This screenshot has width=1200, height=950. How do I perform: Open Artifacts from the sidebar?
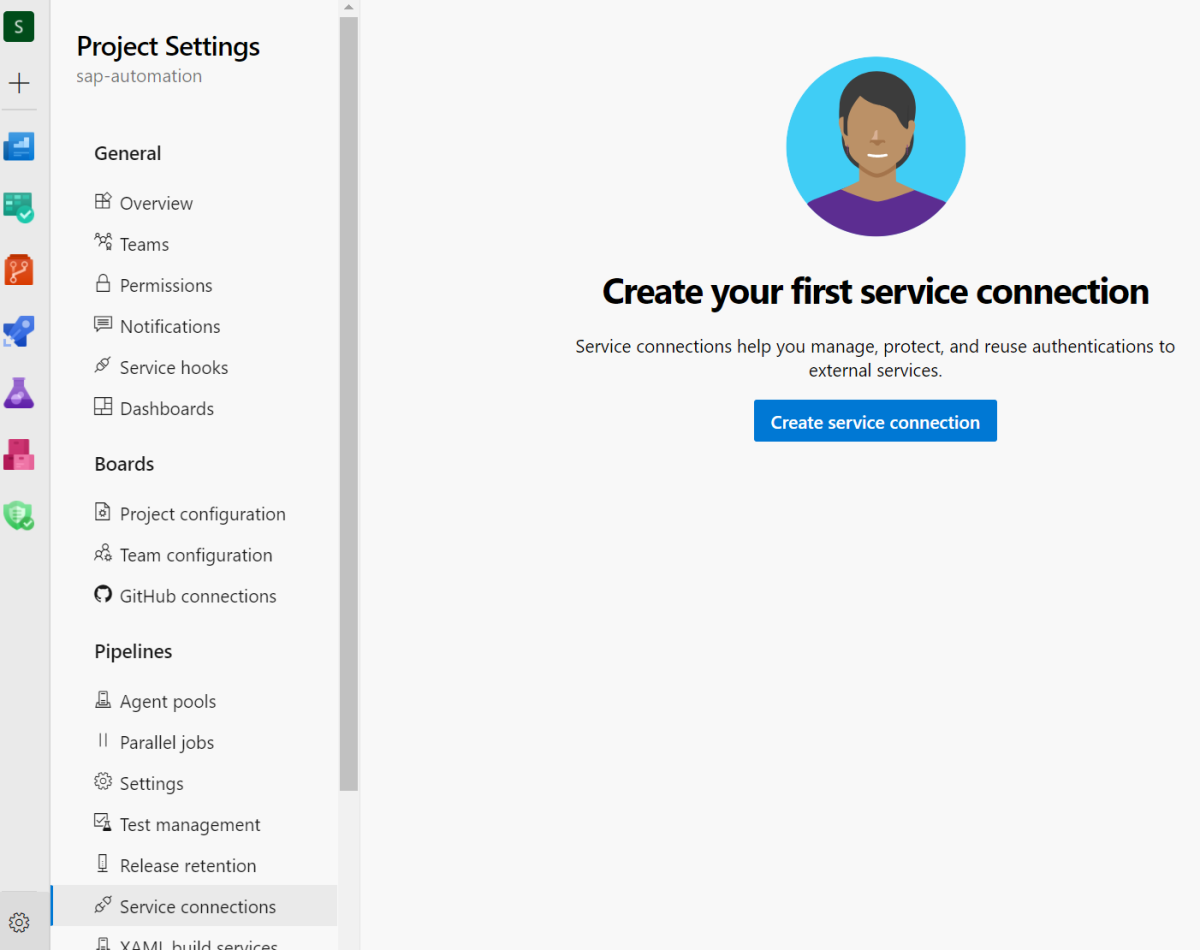[x=19, y=455]
